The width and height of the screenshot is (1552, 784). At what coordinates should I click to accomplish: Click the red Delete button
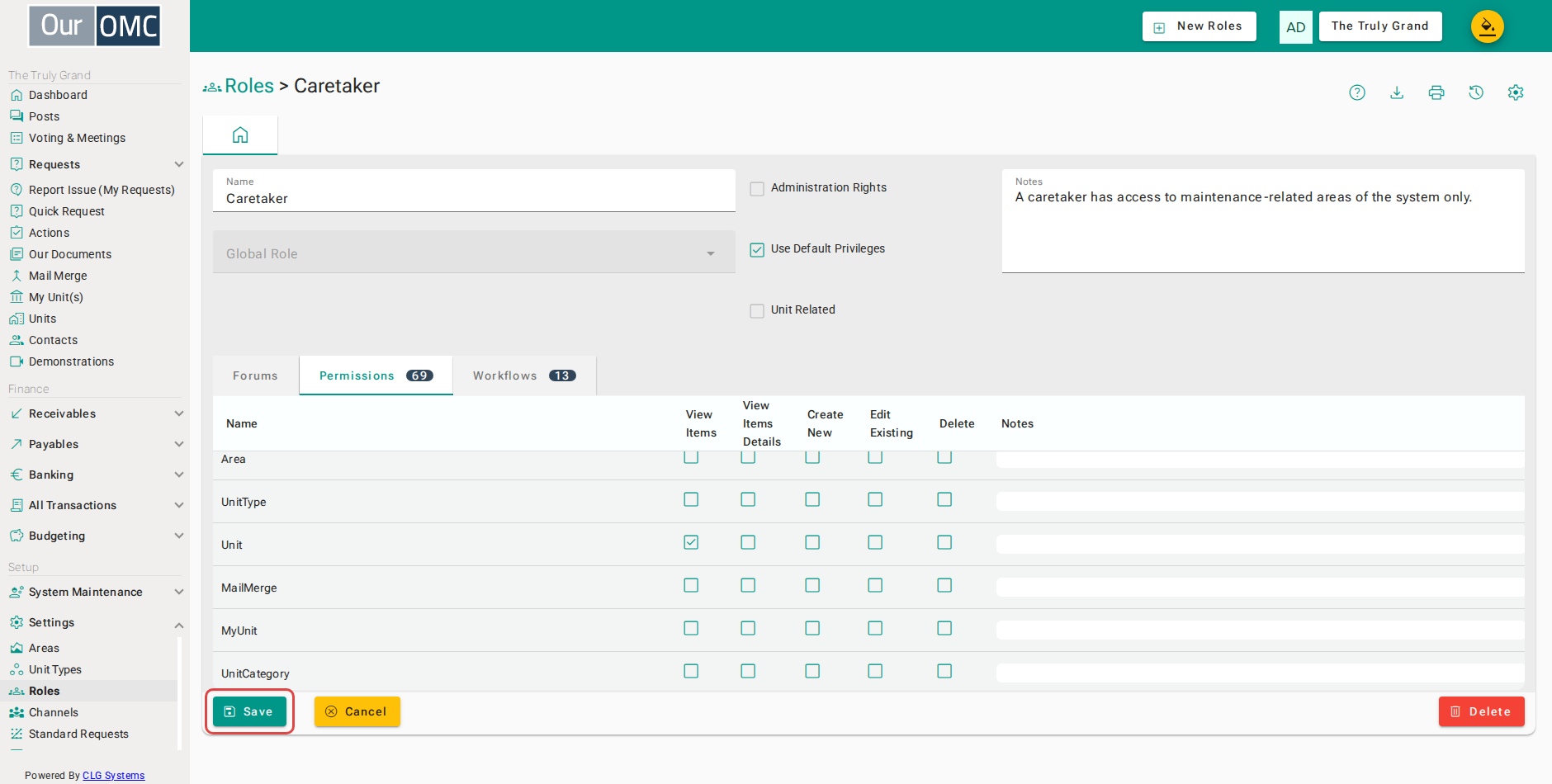click(x=1481, y=711)
